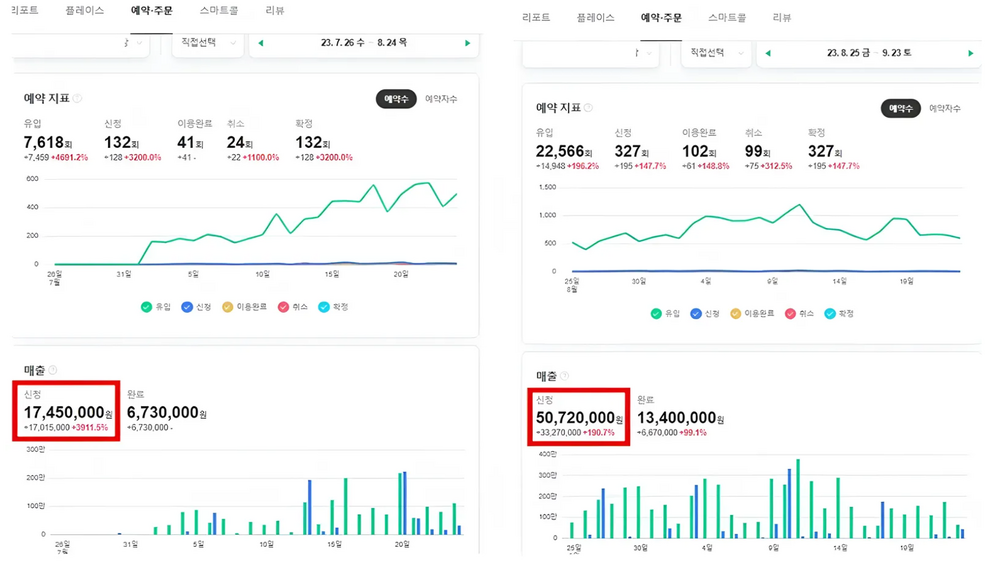Open help icon next to 예약 지표 in right dashboard
This screenshot has width=1000, height=575.
pyautogui.click(x=588, y=108)
